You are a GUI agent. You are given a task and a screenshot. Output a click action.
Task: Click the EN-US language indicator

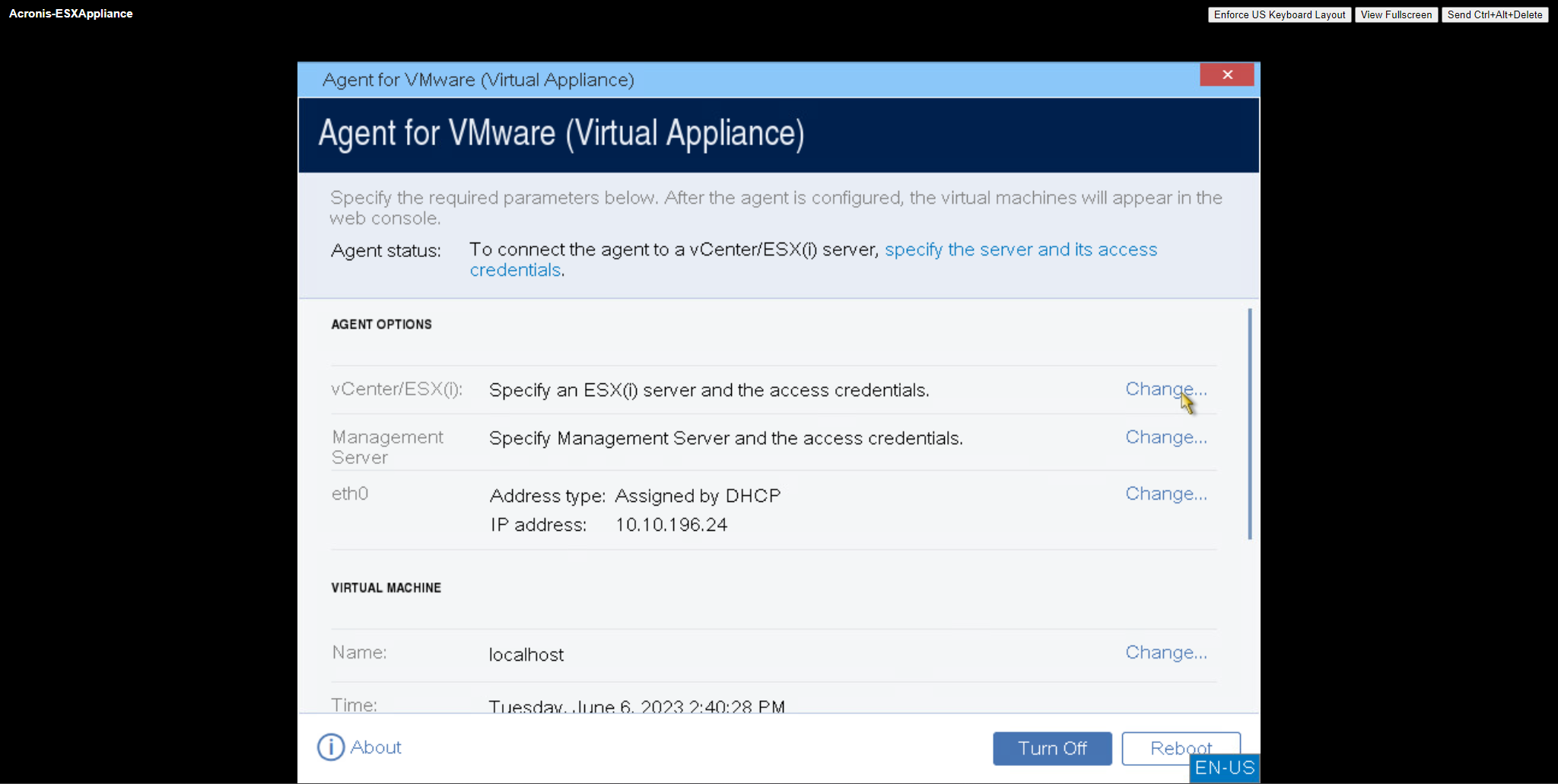(x=1225, y=768)
